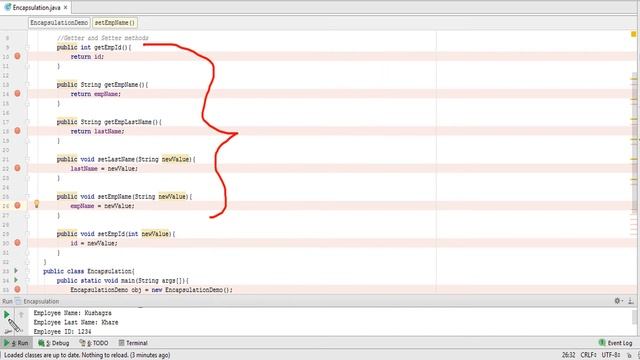Image resolution: width=640 pixels, height=360 pixels.
Task: Click 'Employee Last Name: Khare' console output line
Action: [76, 322]
